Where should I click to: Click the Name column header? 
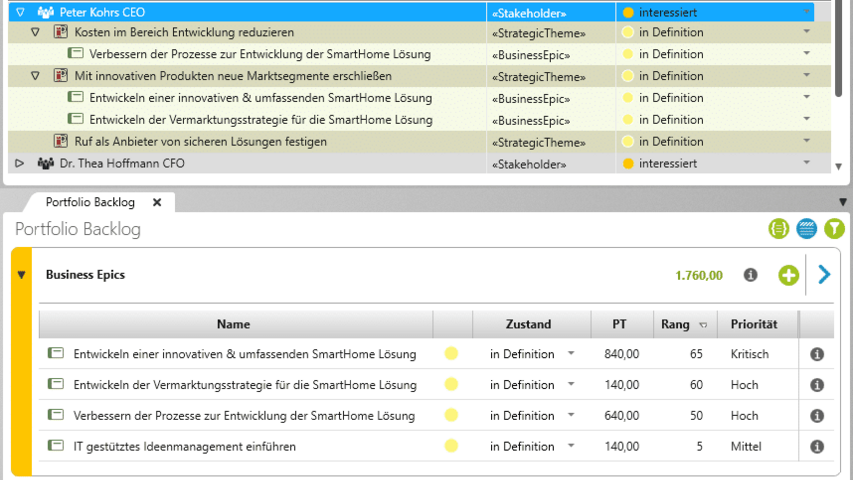[x=233, y=324]
